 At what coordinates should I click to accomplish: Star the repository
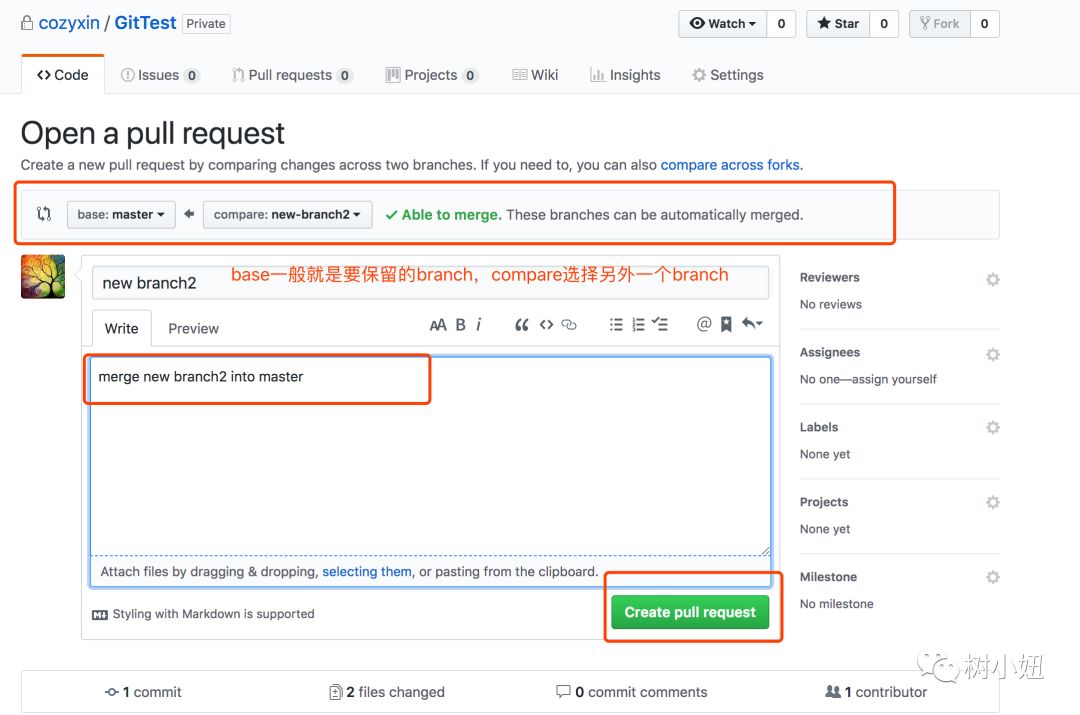(x=838, y=23)
